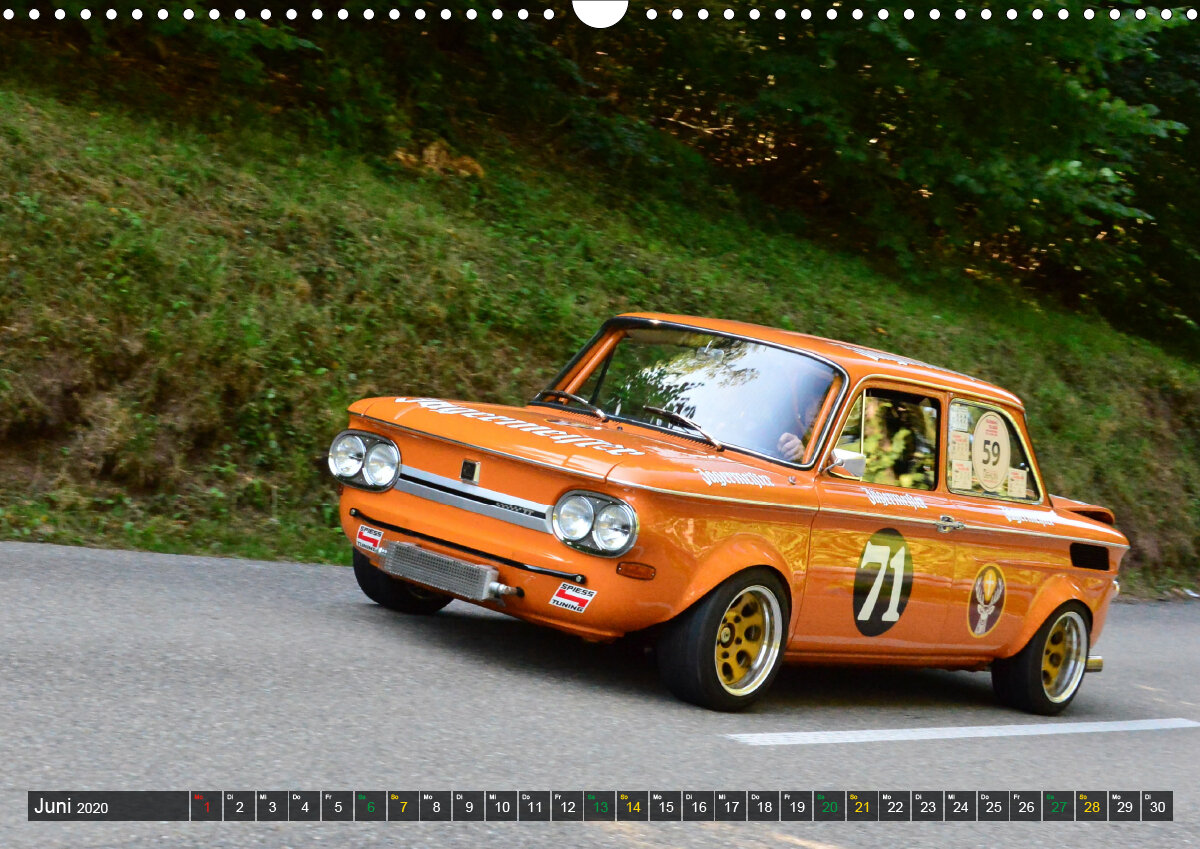Choose day 16 (Di) in the calendar strip
Image resolution: width=1200 pixels, height=849 pixels.
698,806
